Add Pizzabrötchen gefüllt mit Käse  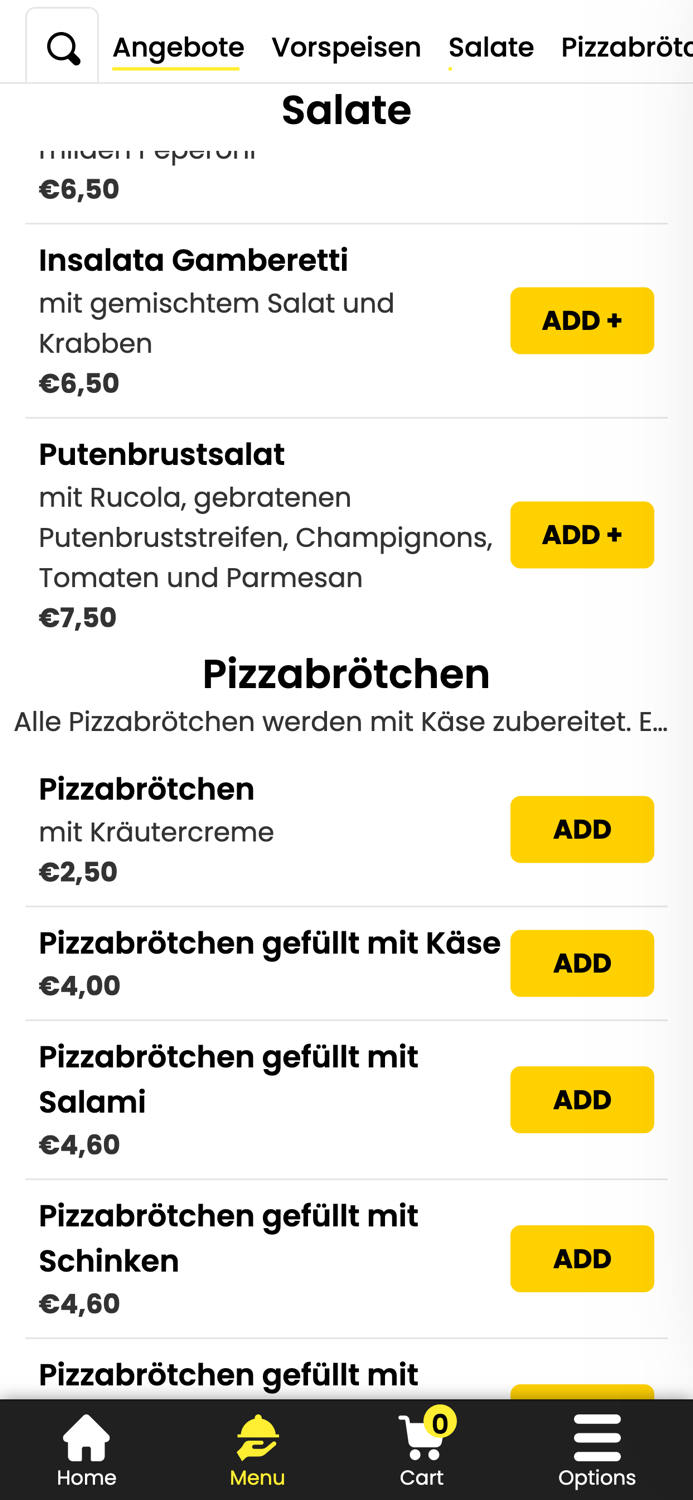[x=582, y=963]
